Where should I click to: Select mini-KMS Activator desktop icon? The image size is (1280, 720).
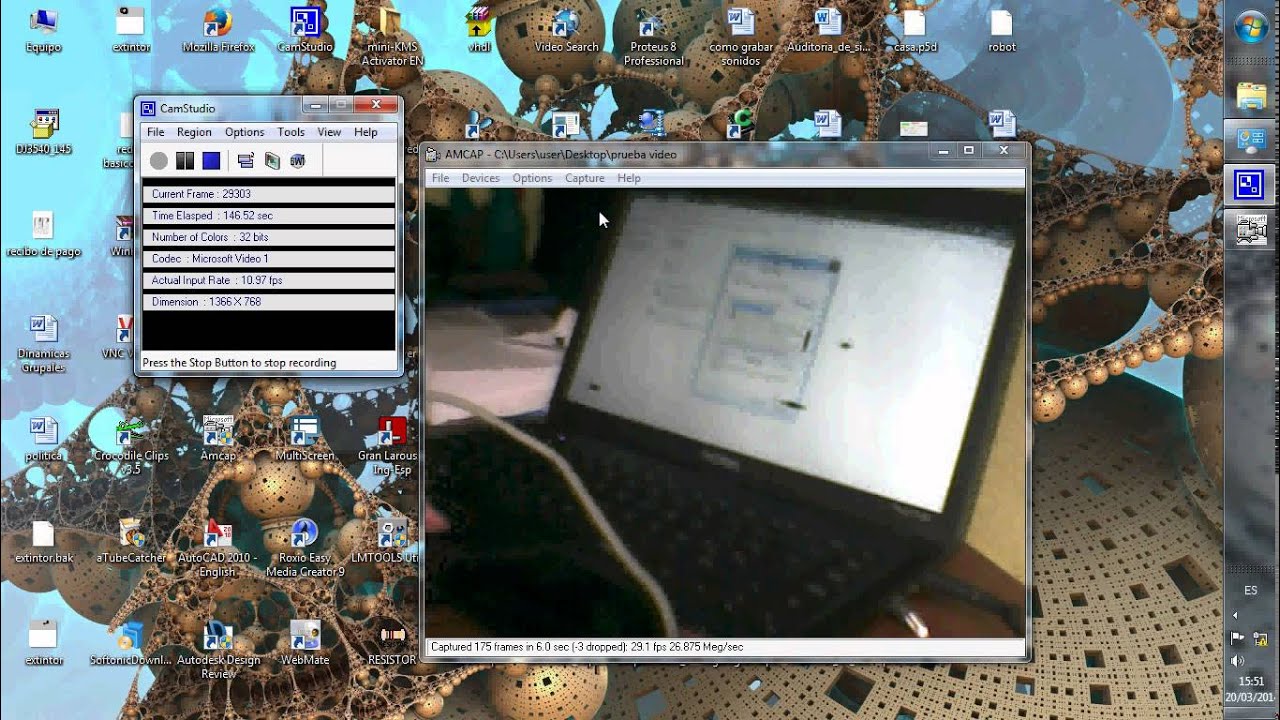point(392,37)
